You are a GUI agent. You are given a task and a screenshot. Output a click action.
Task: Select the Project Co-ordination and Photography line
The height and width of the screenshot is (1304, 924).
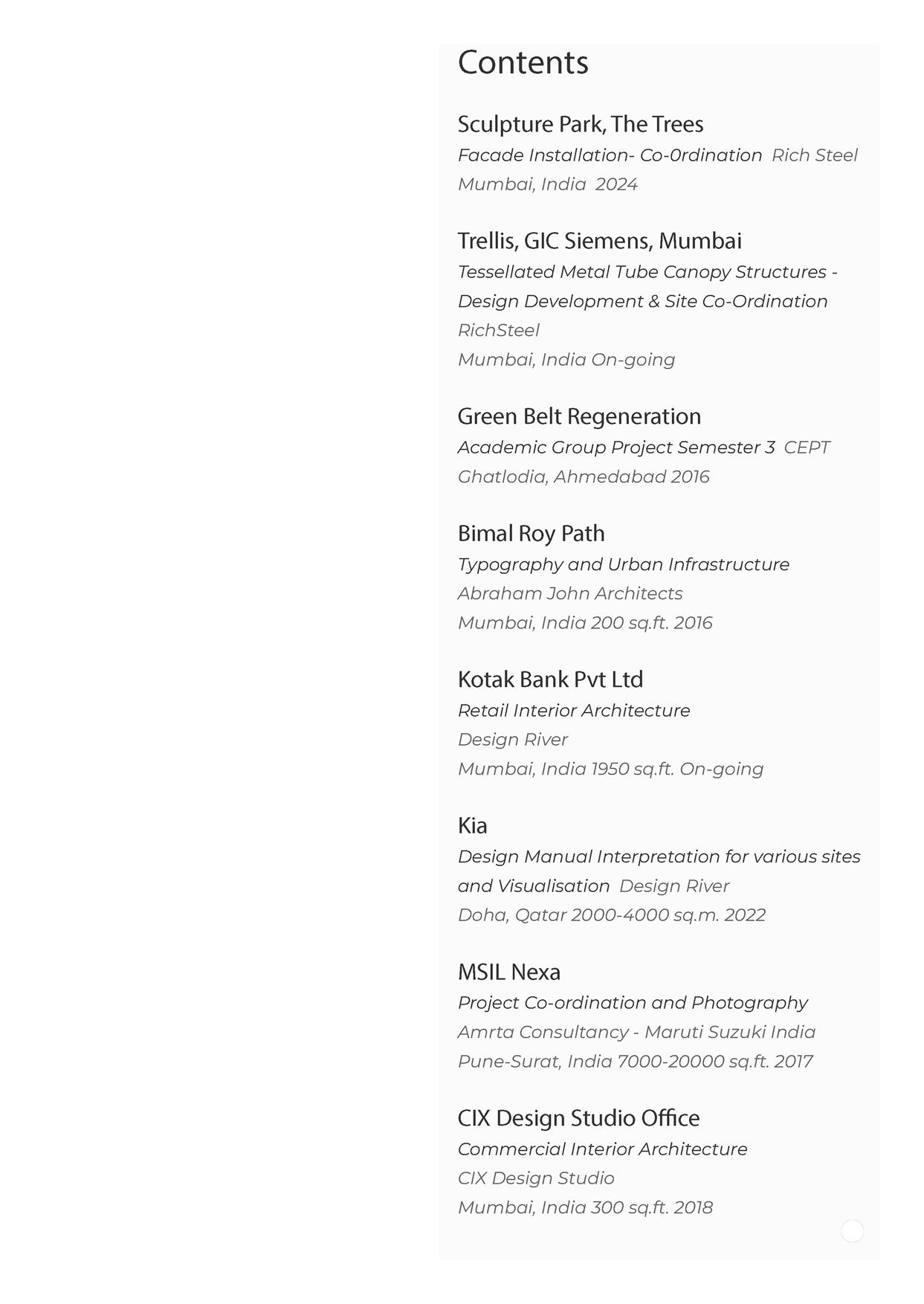tap(632, 1003)
